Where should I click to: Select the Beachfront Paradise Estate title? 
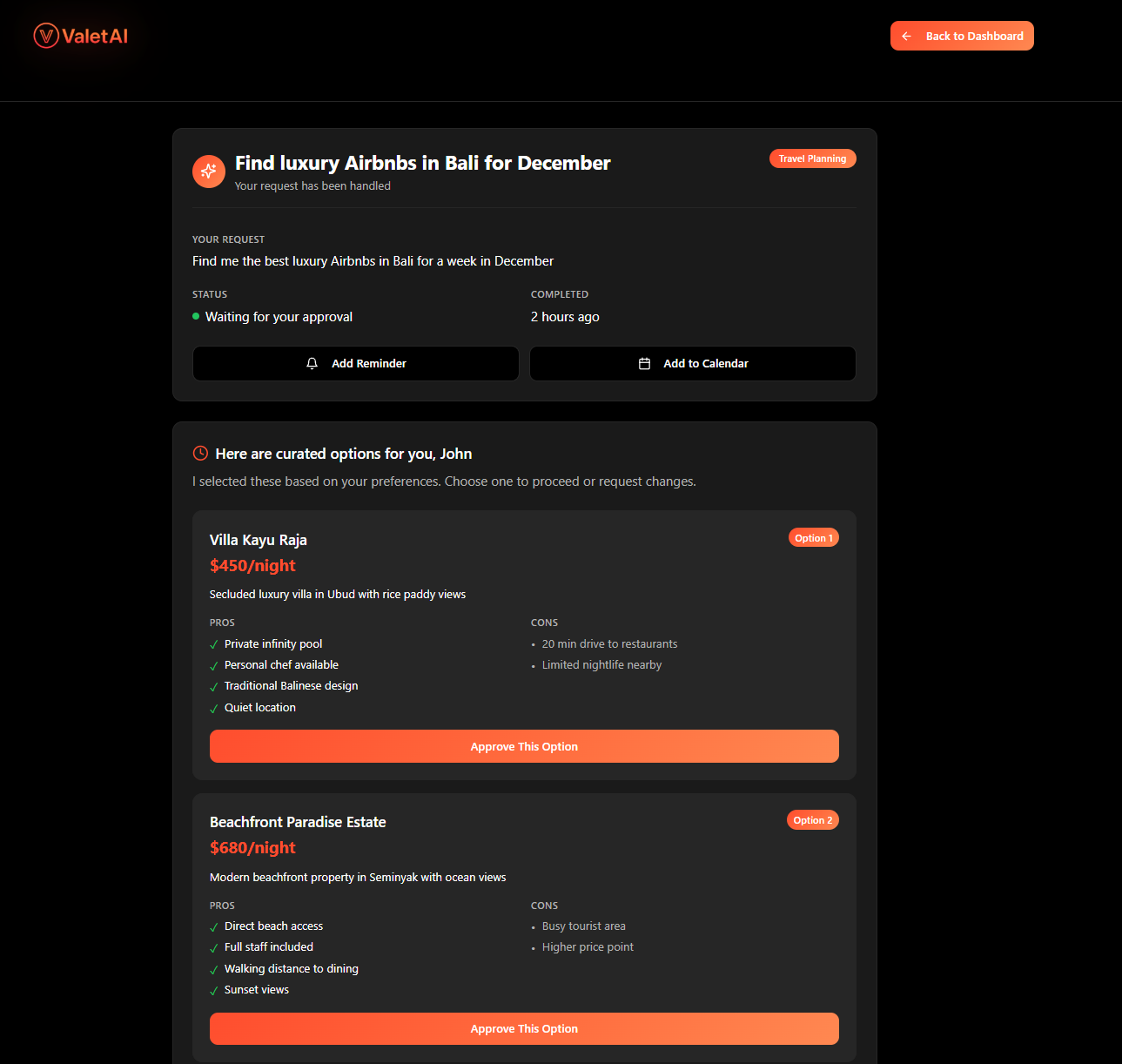point(298,822)
